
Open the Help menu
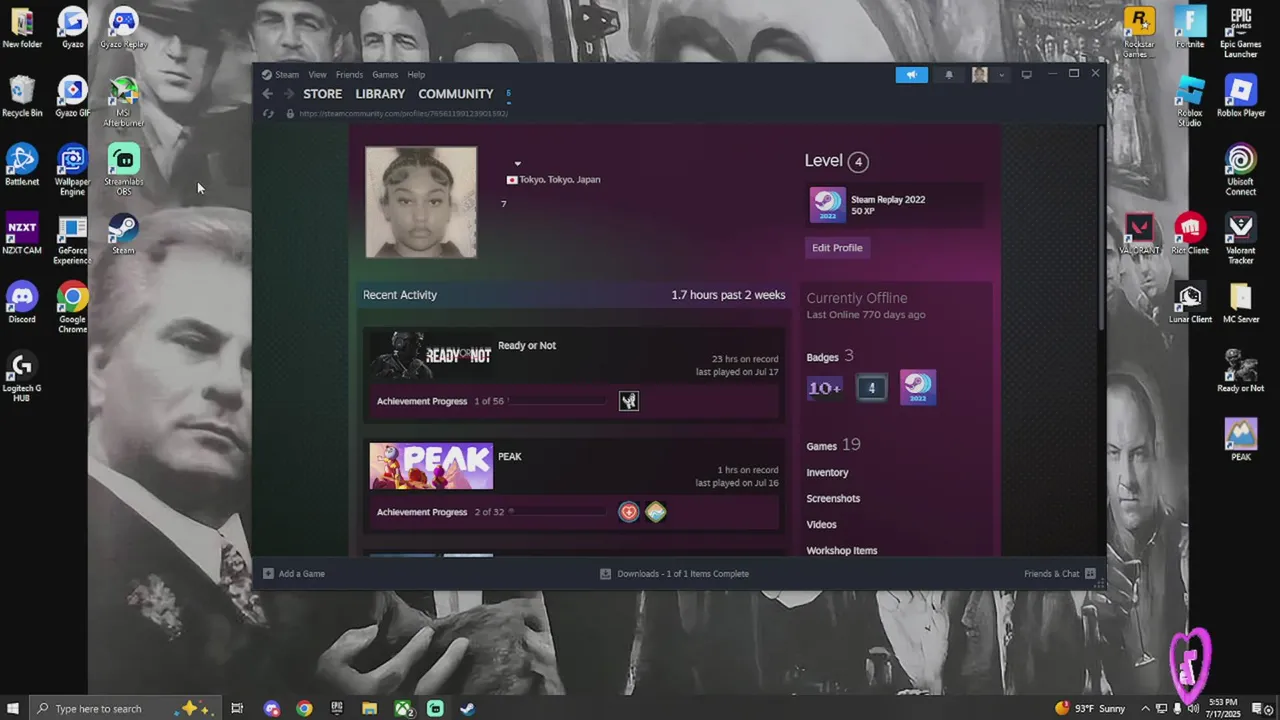416,75
